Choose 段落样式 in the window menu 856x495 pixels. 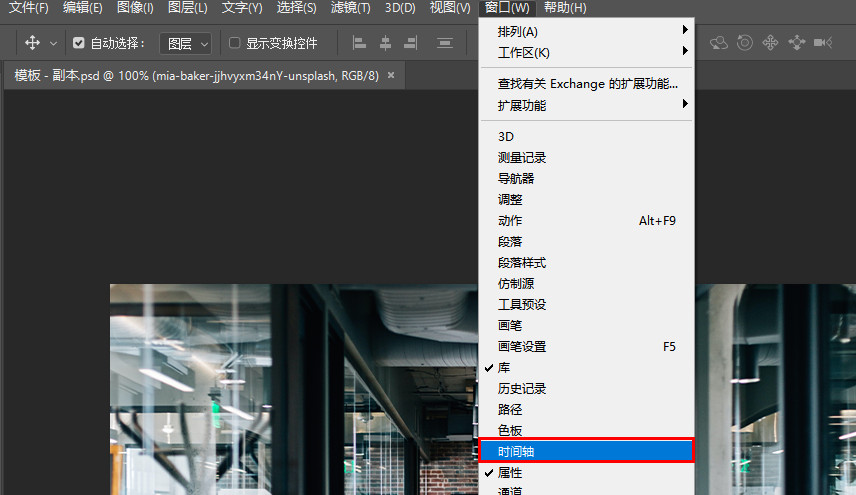586,263
